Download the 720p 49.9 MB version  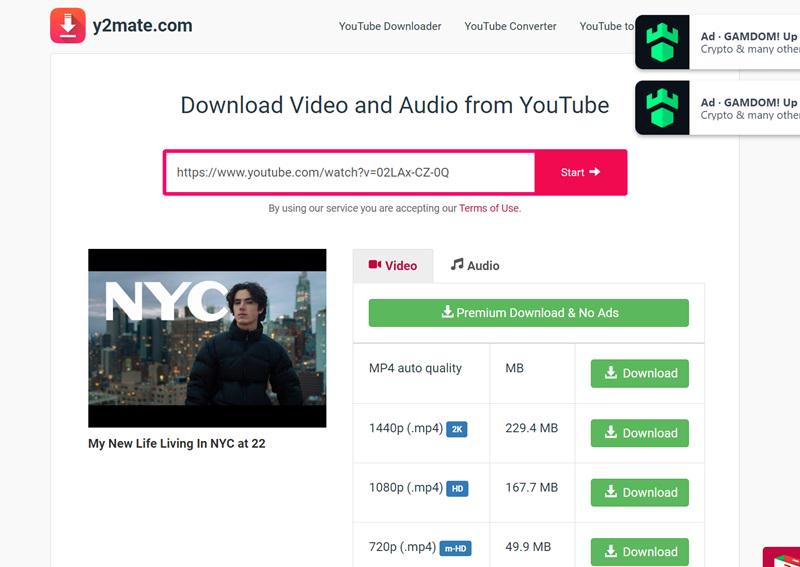(x=640, y=552)
